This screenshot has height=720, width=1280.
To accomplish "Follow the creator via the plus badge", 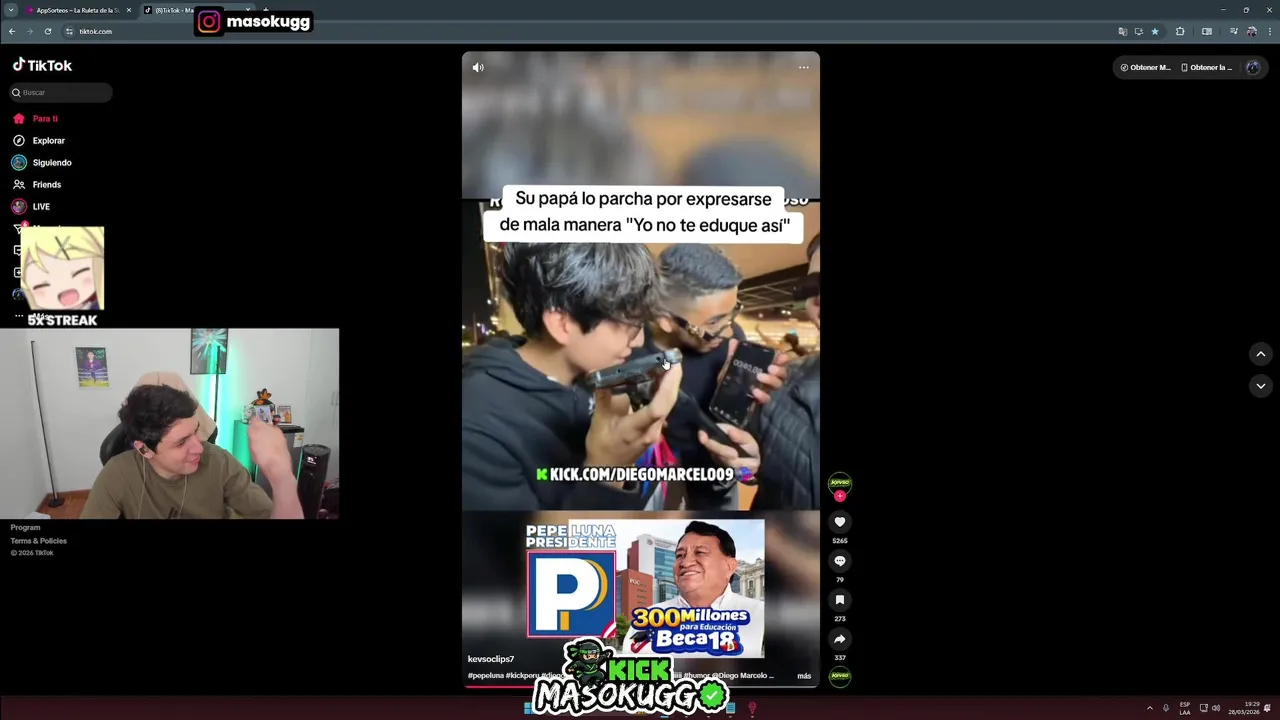I will (x=840, y=496).
